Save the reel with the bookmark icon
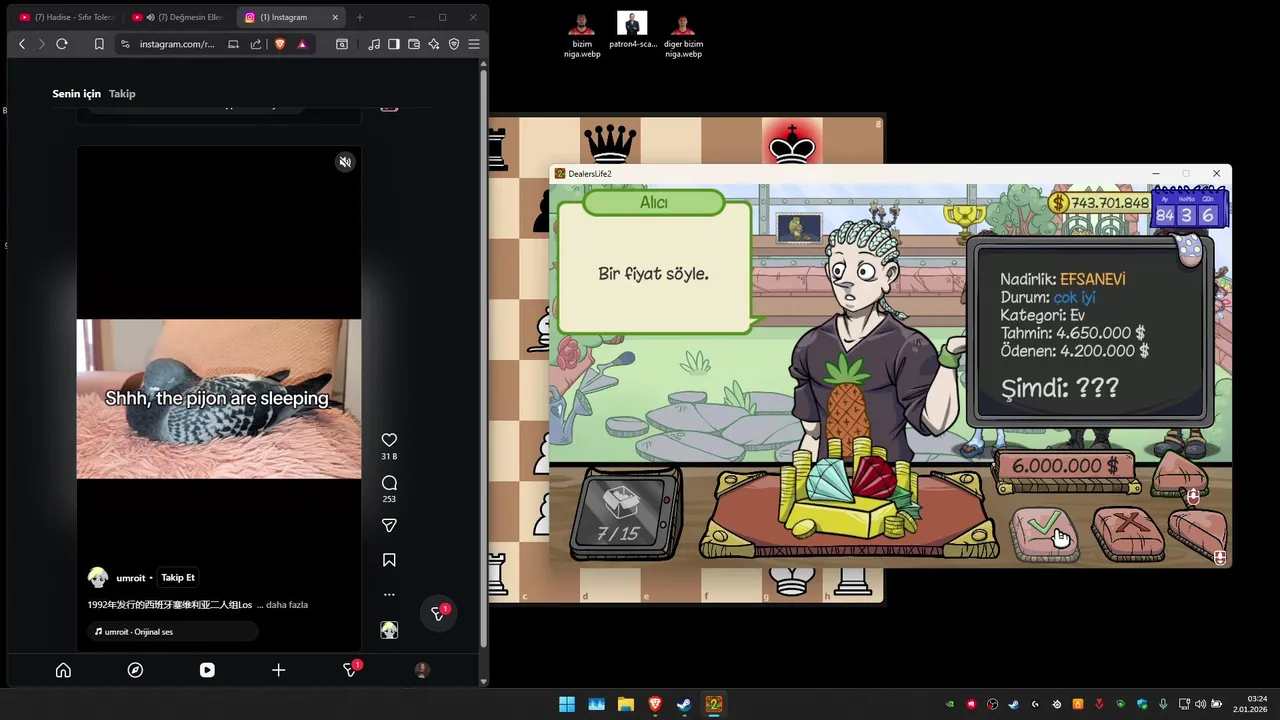The height and width of the screenshot is (720, 1280). 389,560
